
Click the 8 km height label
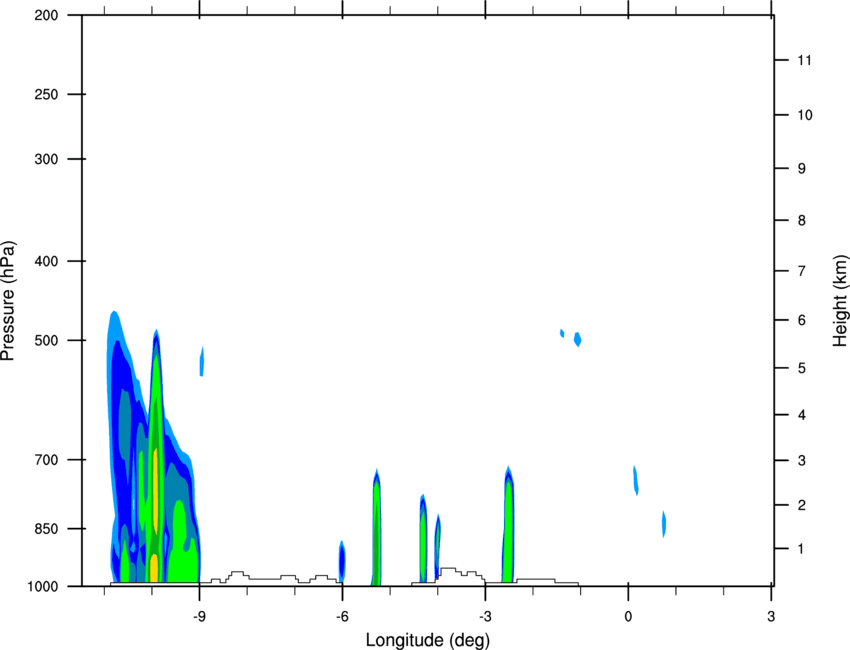click(x=802, y=220)
